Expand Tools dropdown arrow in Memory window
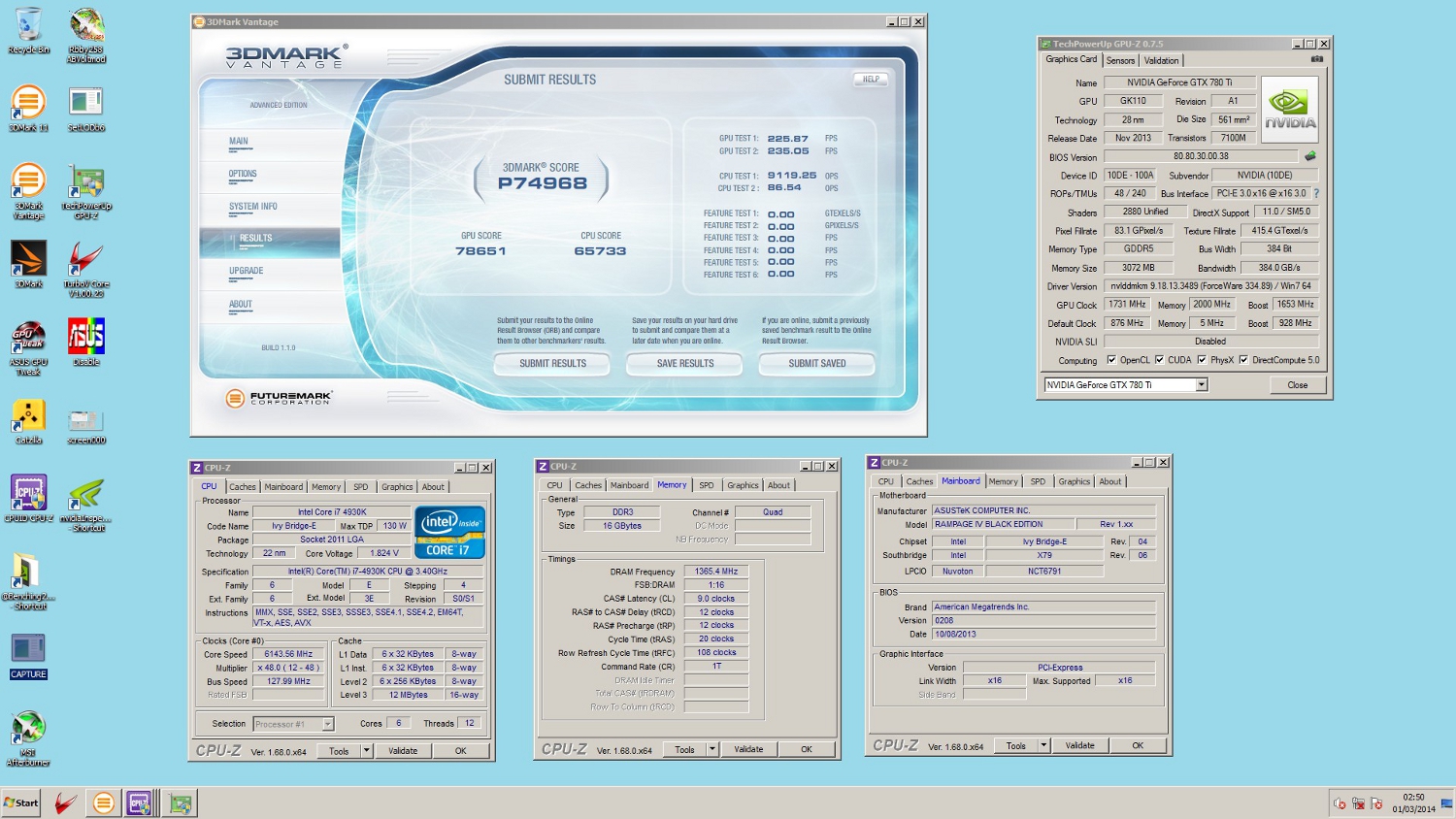The image size is (1456, 819). pyautogui.click(x=712, y=749)
